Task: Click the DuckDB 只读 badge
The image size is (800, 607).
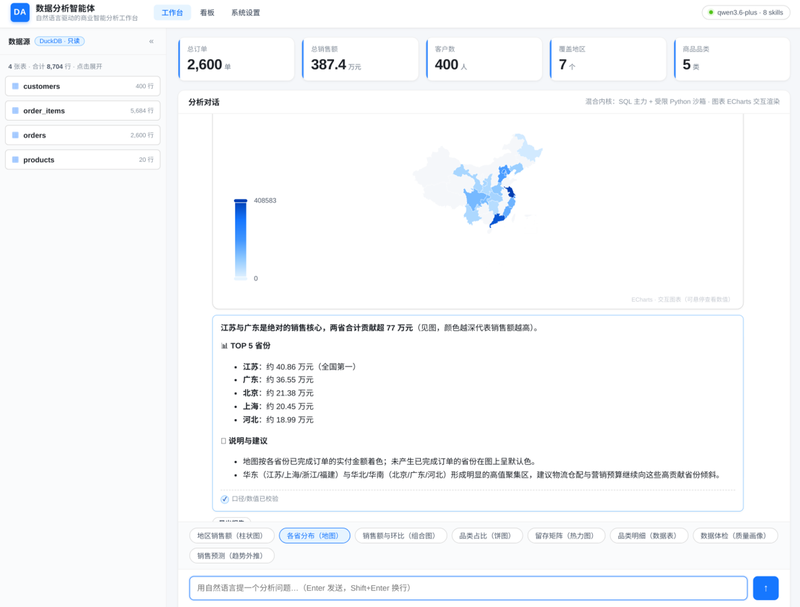Action: point(60,41)
